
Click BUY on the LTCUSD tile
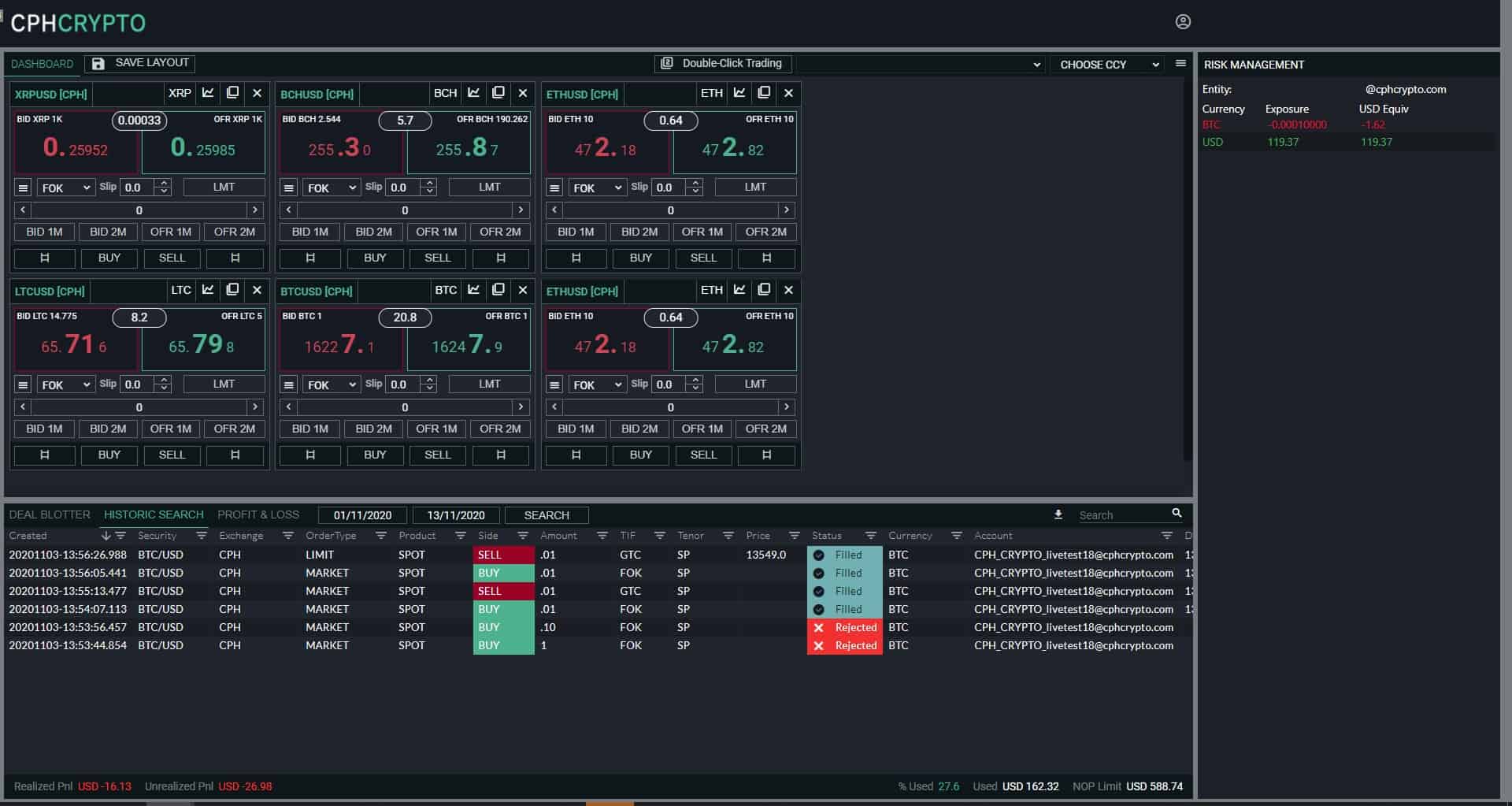click(109, 455)
